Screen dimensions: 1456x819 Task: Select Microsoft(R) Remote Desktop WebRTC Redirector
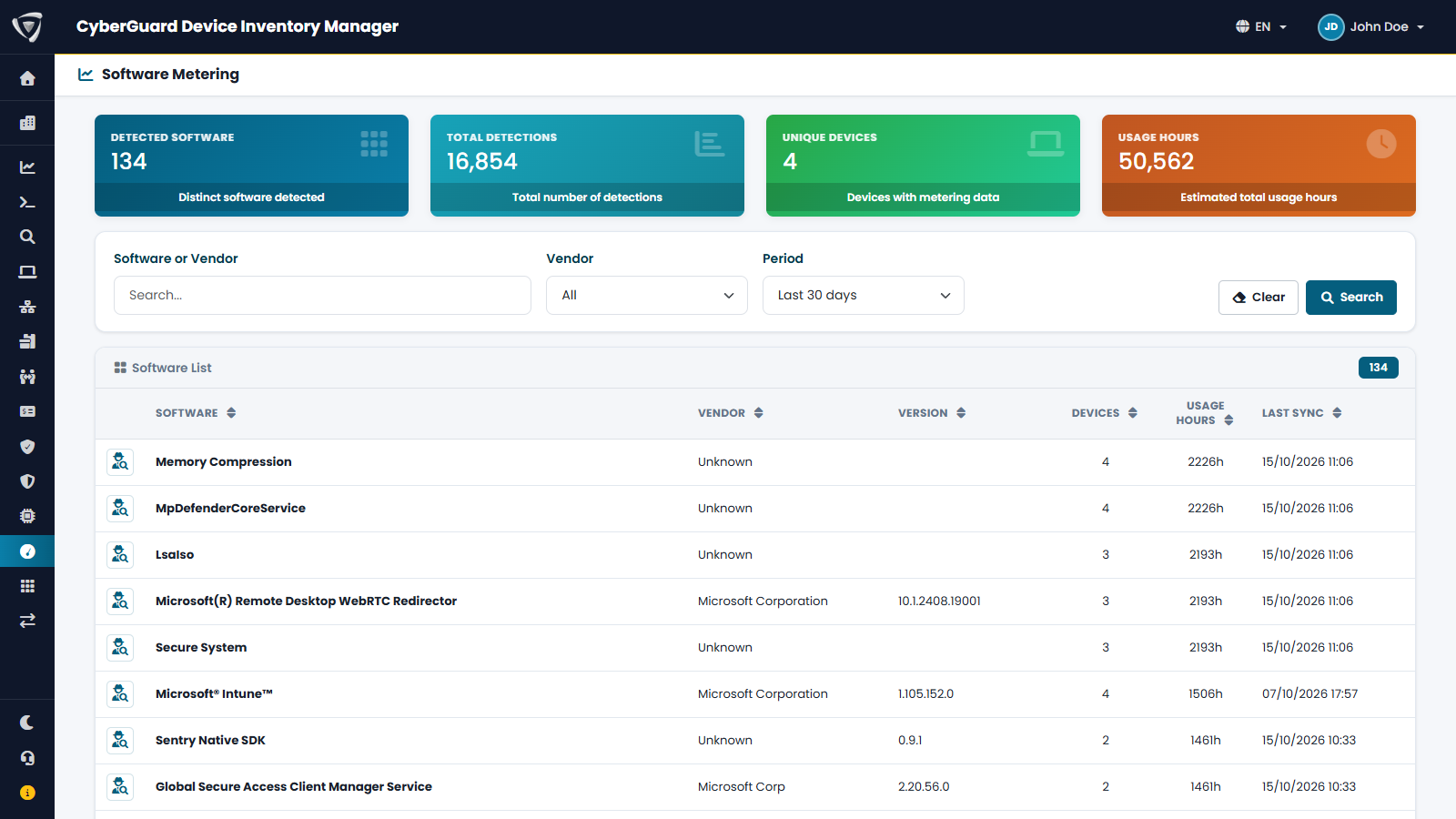point(306,602)
